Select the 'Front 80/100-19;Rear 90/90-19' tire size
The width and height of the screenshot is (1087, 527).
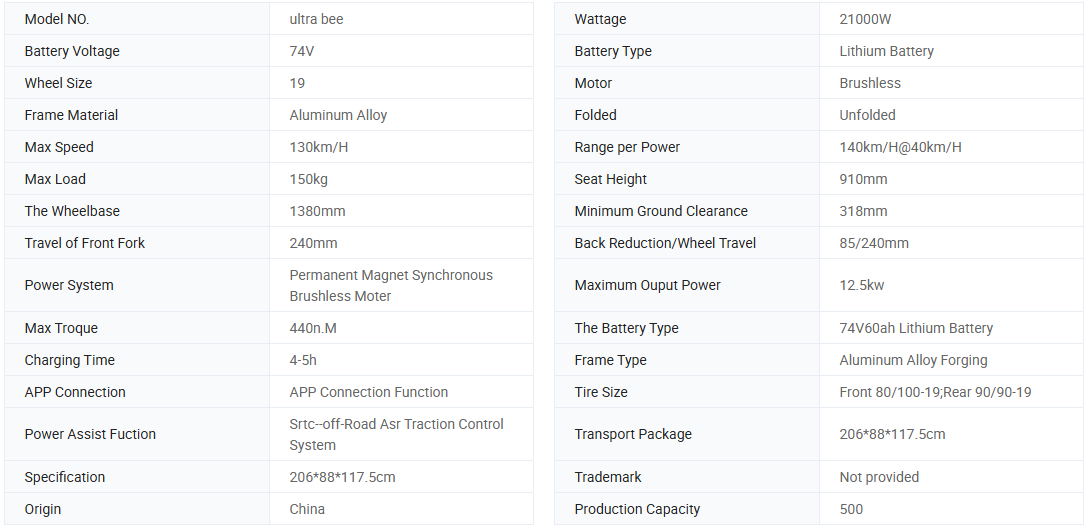click(x=935, y=392)
